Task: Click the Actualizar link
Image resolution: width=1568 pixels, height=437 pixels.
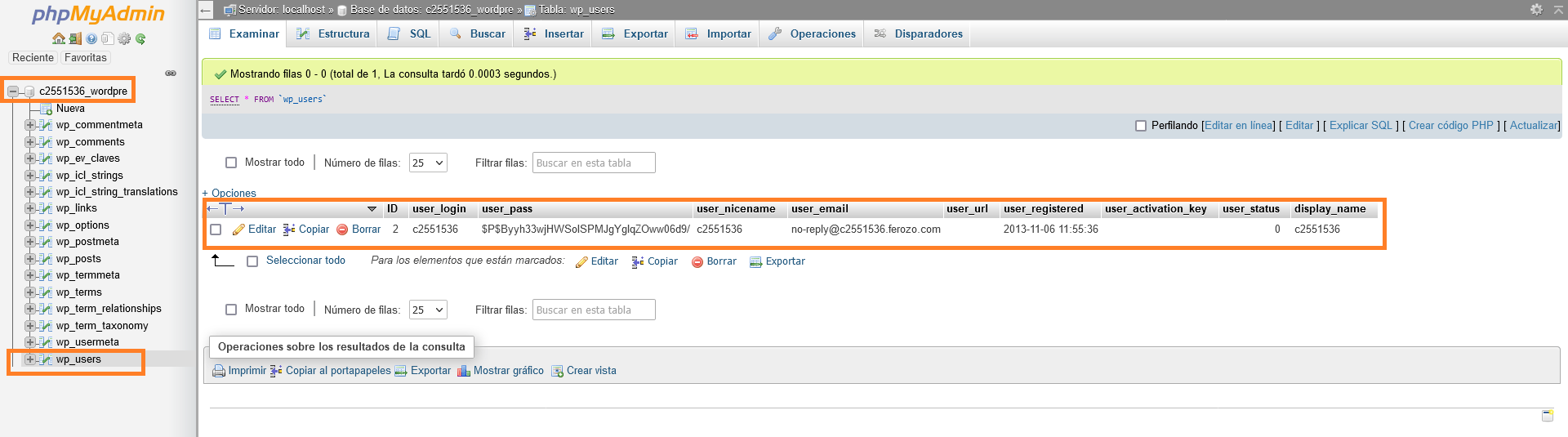Action: (1534, 126)
